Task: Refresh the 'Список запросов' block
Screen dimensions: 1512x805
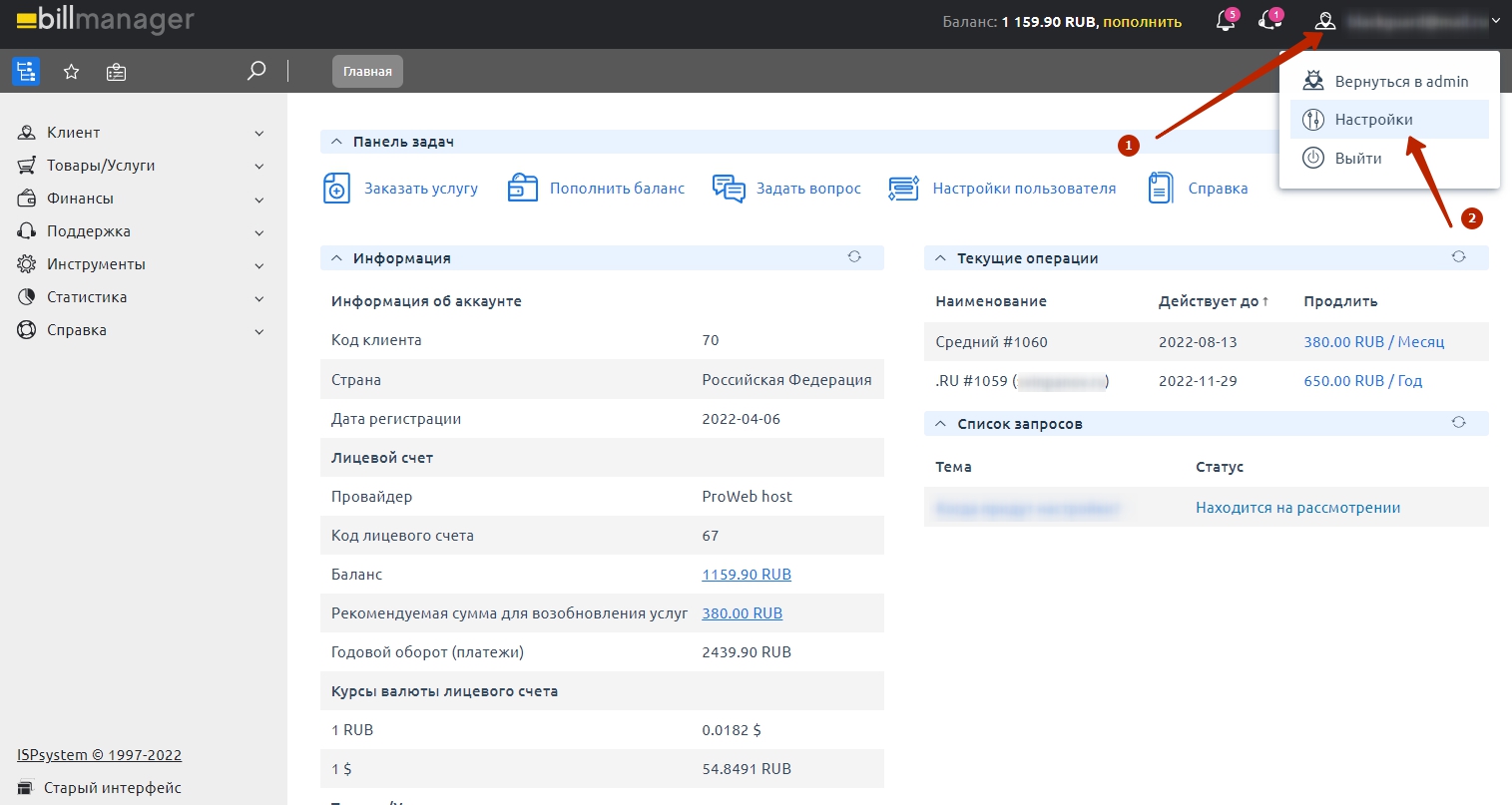Action: click(x=1458, y=423)
